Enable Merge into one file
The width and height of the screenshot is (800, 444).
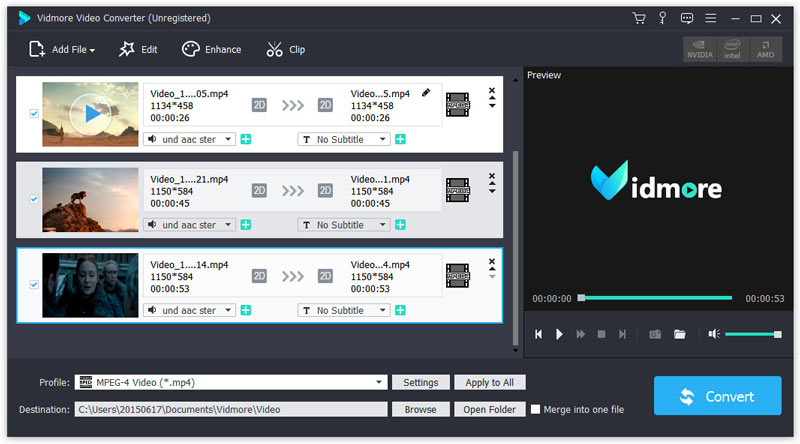tap(537, 409)
